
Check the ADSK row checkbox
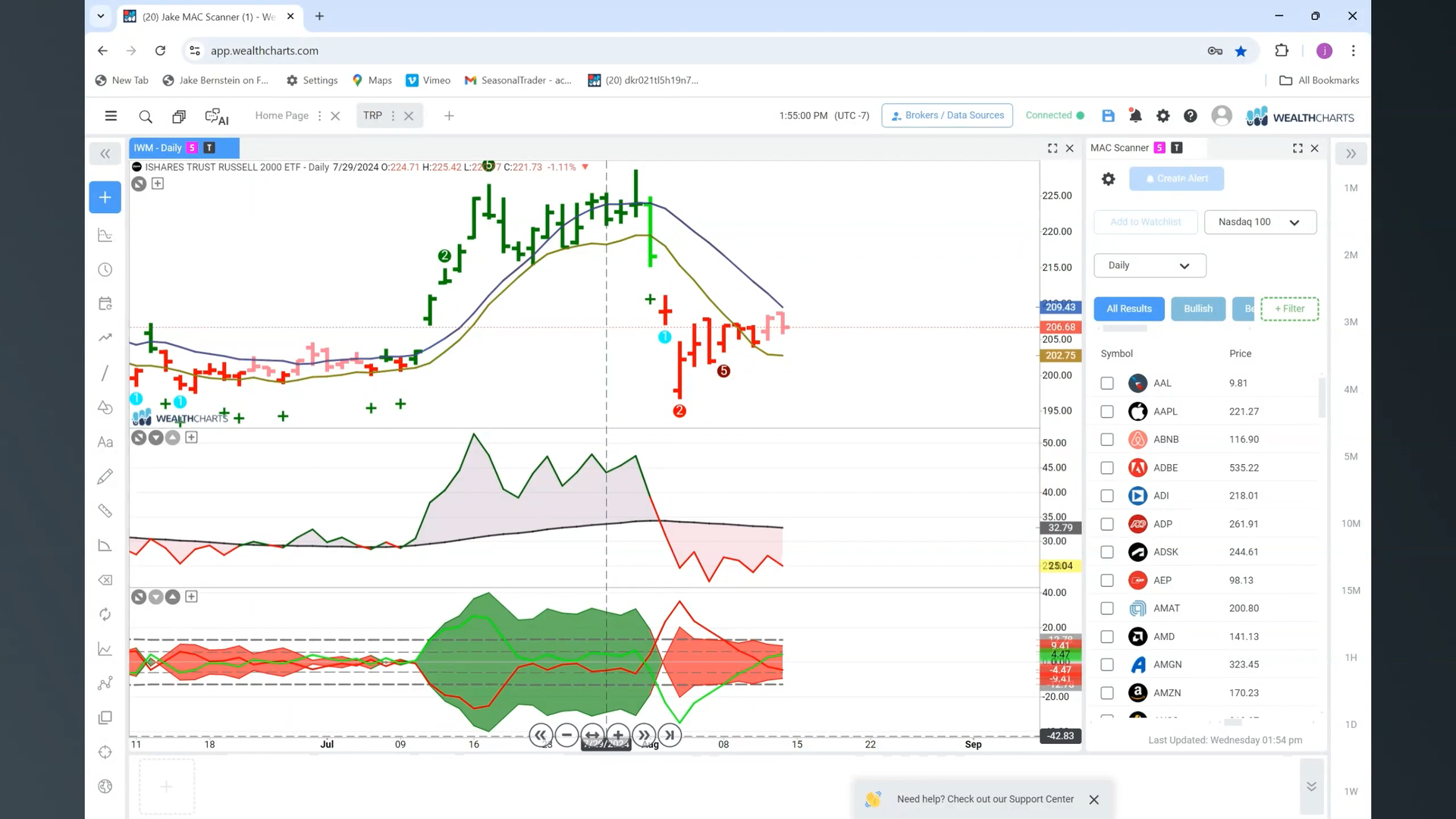pyautogui.click(x=1107, y=552)
